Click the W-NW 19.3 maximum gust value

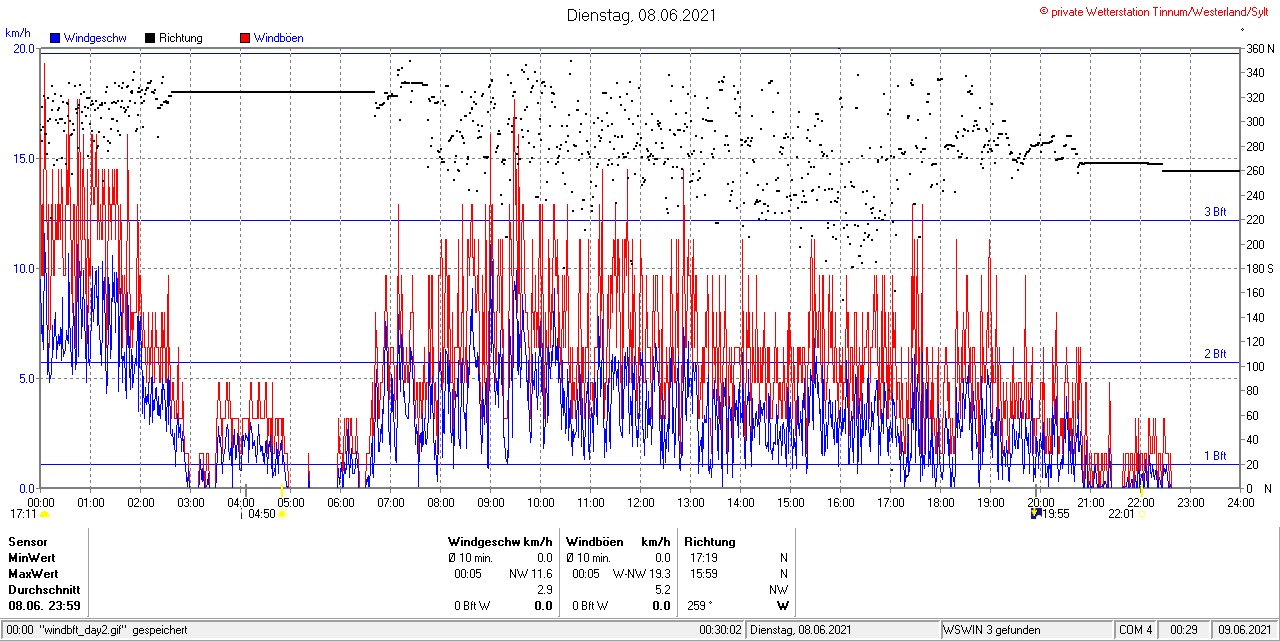[641, 574]
